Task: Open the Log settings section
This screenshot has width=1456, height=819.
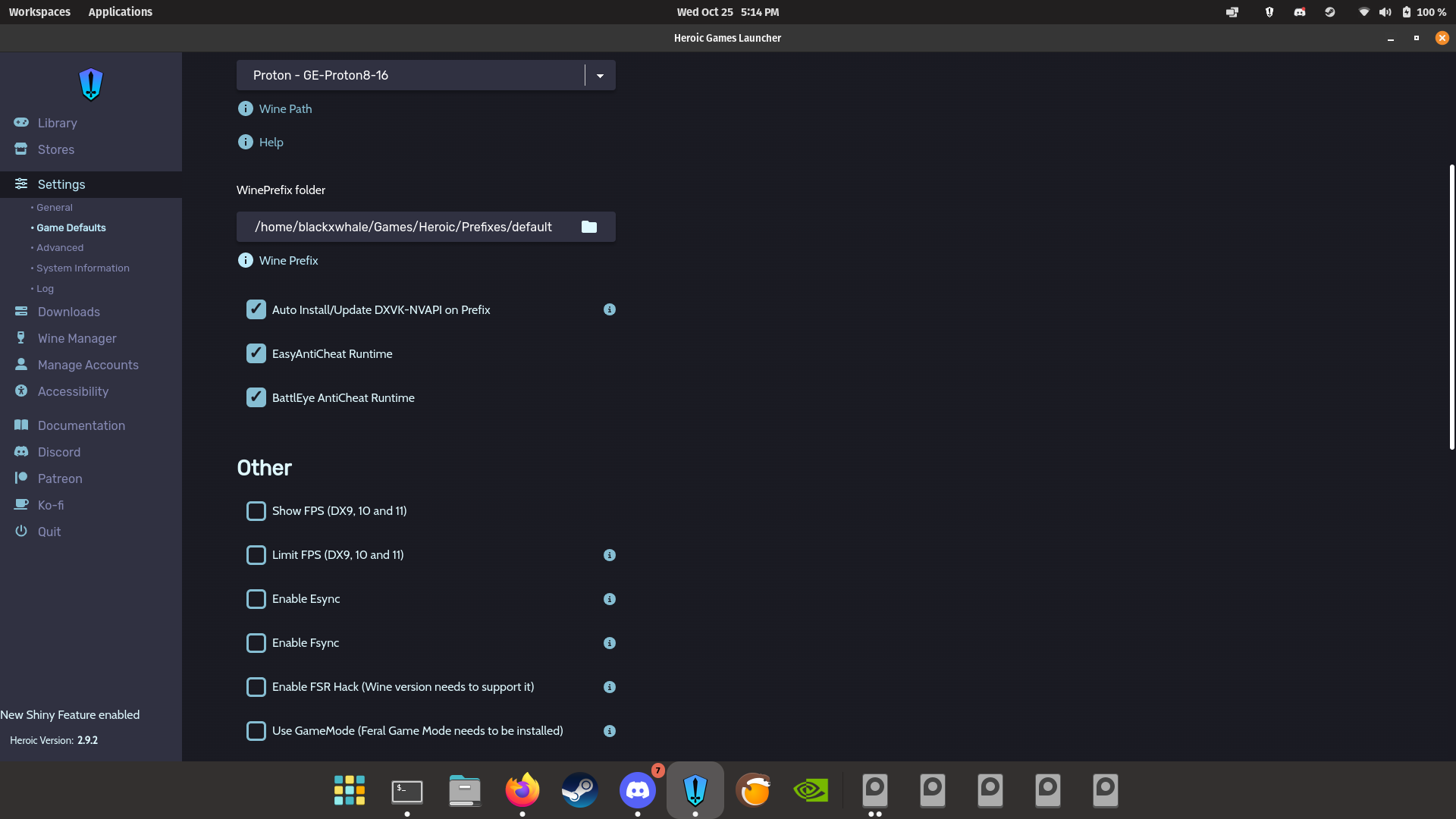Action: (x=45, y=289)
